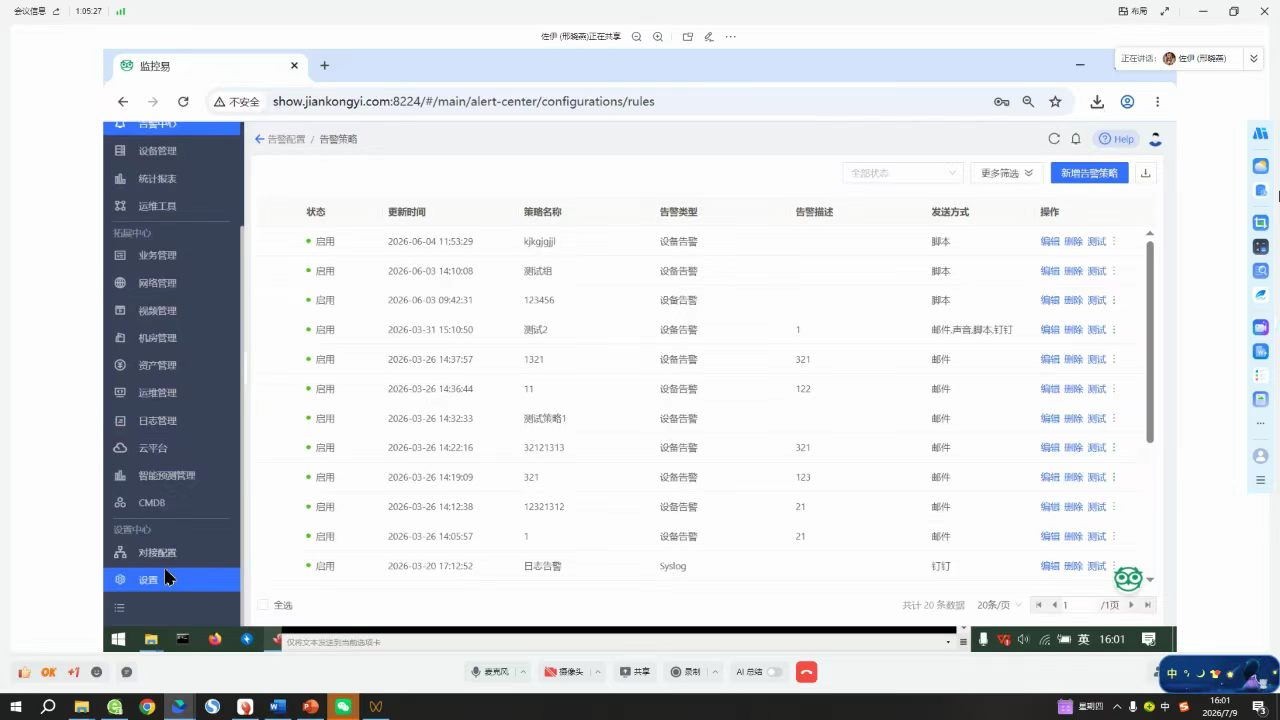The width and height of the screenshot is (1280, 720).
Task: Collapse sidebar using bottom list icon
Action: [x=120, y=608]
